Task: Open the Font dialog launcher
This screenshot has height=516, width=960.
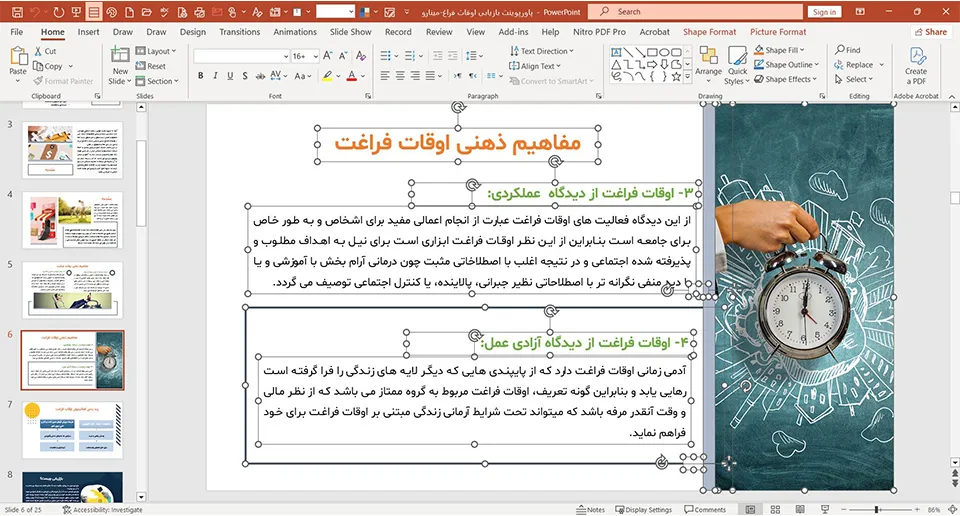Action: [368, 96]
